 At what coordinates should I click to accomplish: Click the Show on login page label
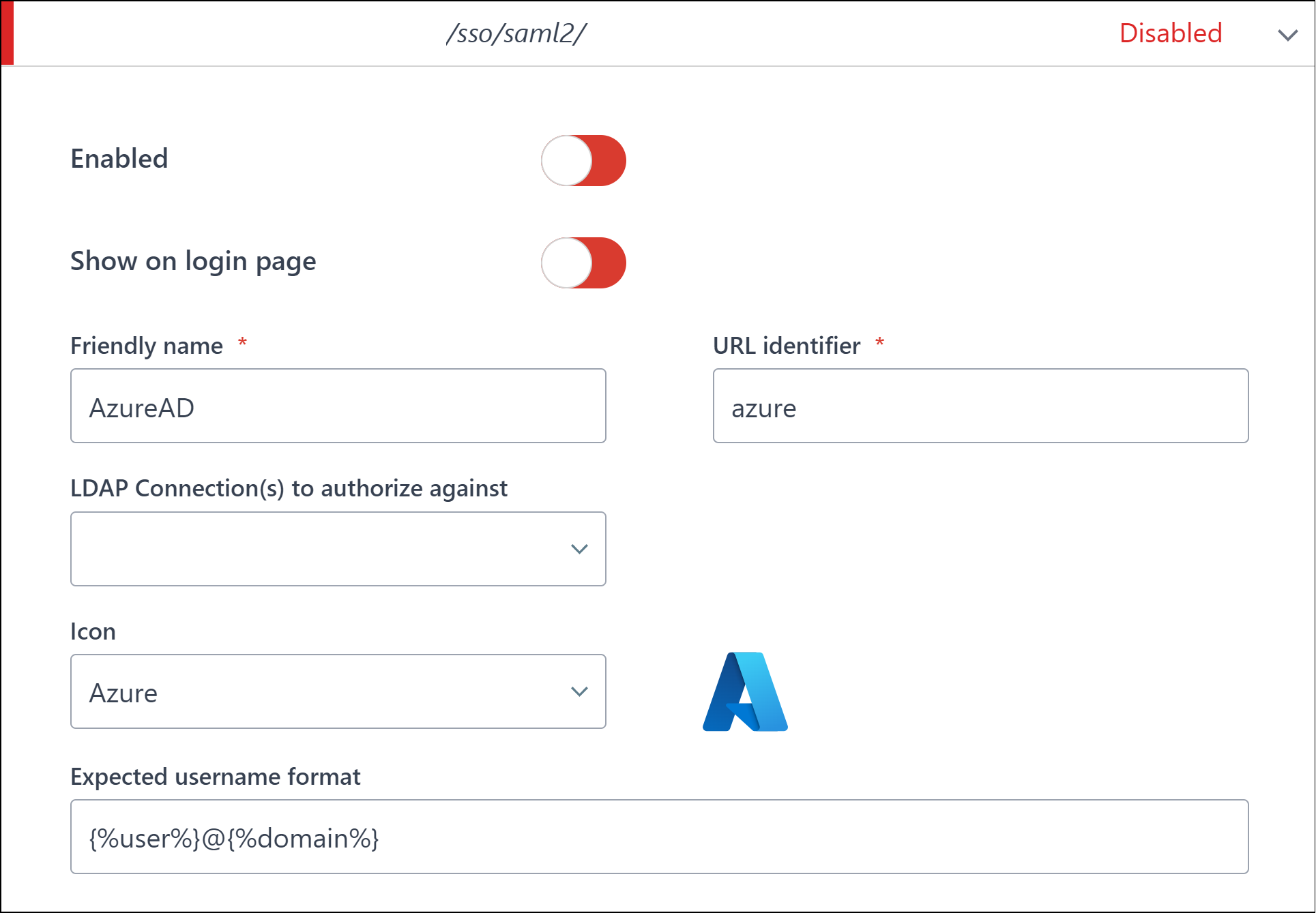(193, 261)
